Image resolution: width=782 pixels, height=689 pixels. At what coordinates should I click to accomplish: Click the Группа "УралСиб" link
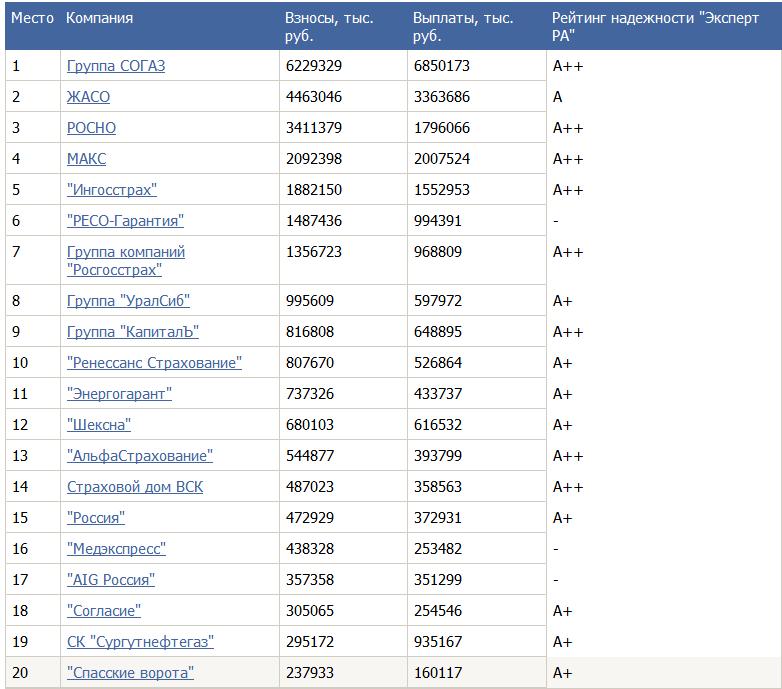pos(128,301)
